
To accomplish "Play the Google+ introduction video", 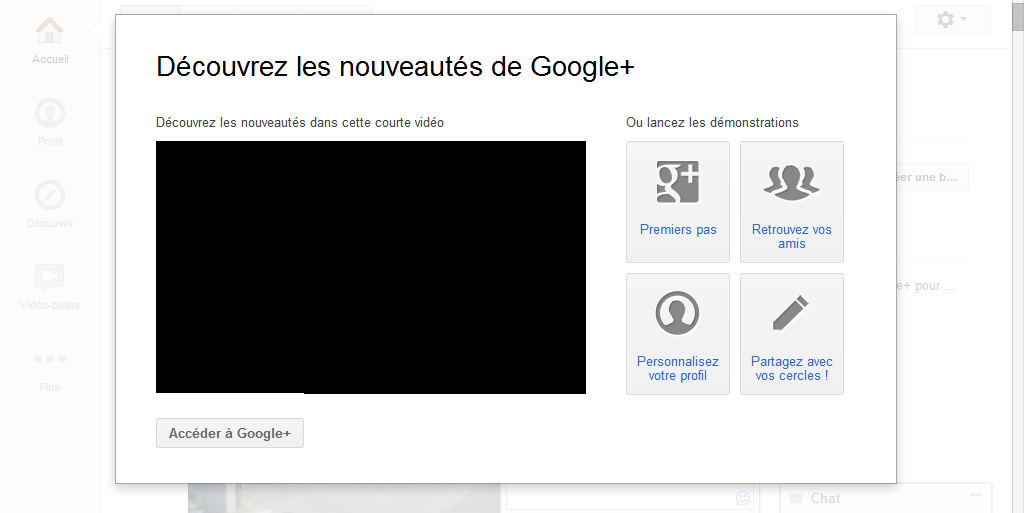I will tap(371, 267).
